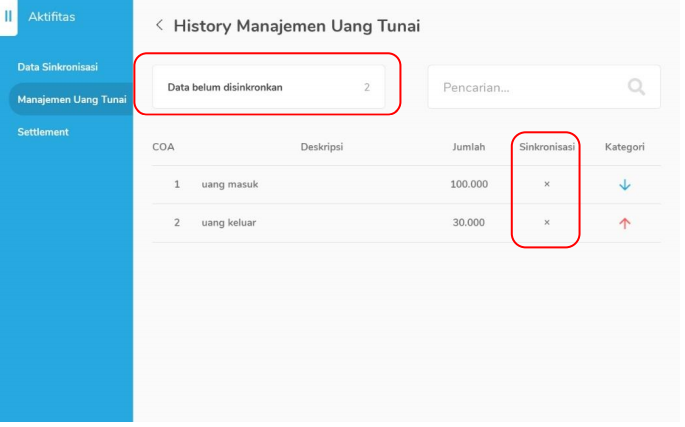
Task: Click the 100.000 amount cell
Action: click(469, 185)
